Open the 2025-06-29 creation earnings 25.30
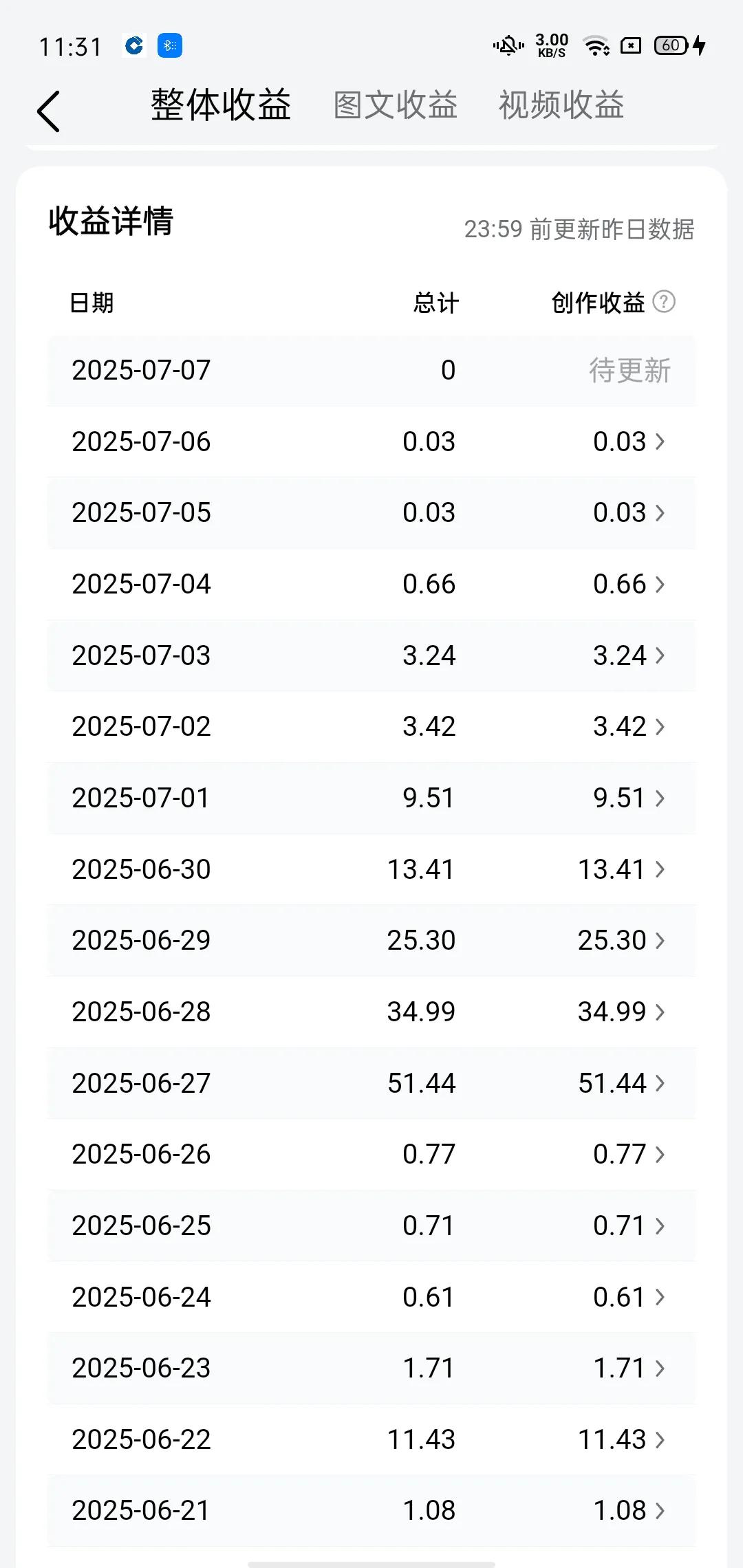 (x=612, y=940)
